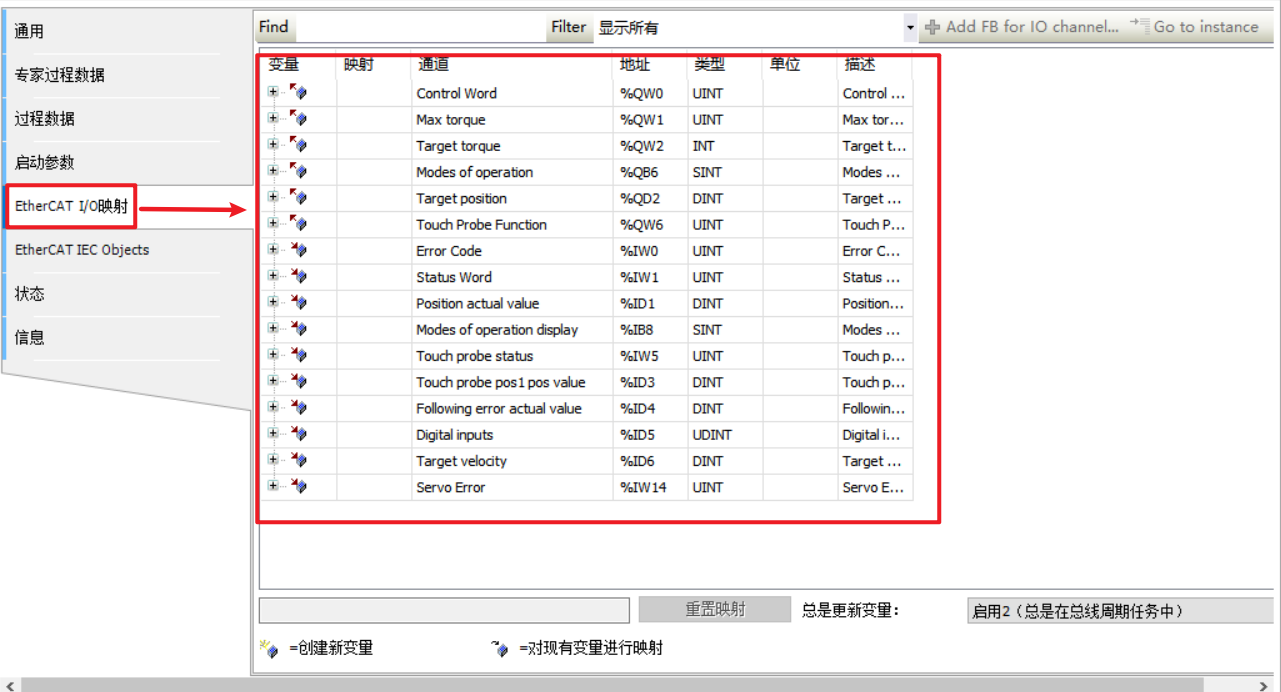
Task: Expand the Target position row
Action: coord(273,197)
